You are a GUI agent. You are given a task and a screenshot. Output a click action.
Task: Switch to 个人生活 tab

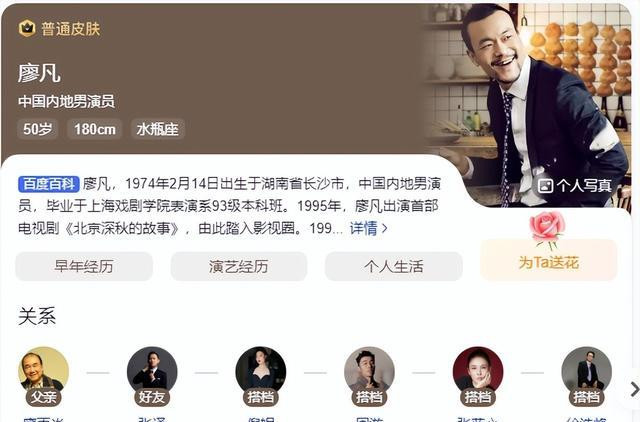click(x=393, y=267)
